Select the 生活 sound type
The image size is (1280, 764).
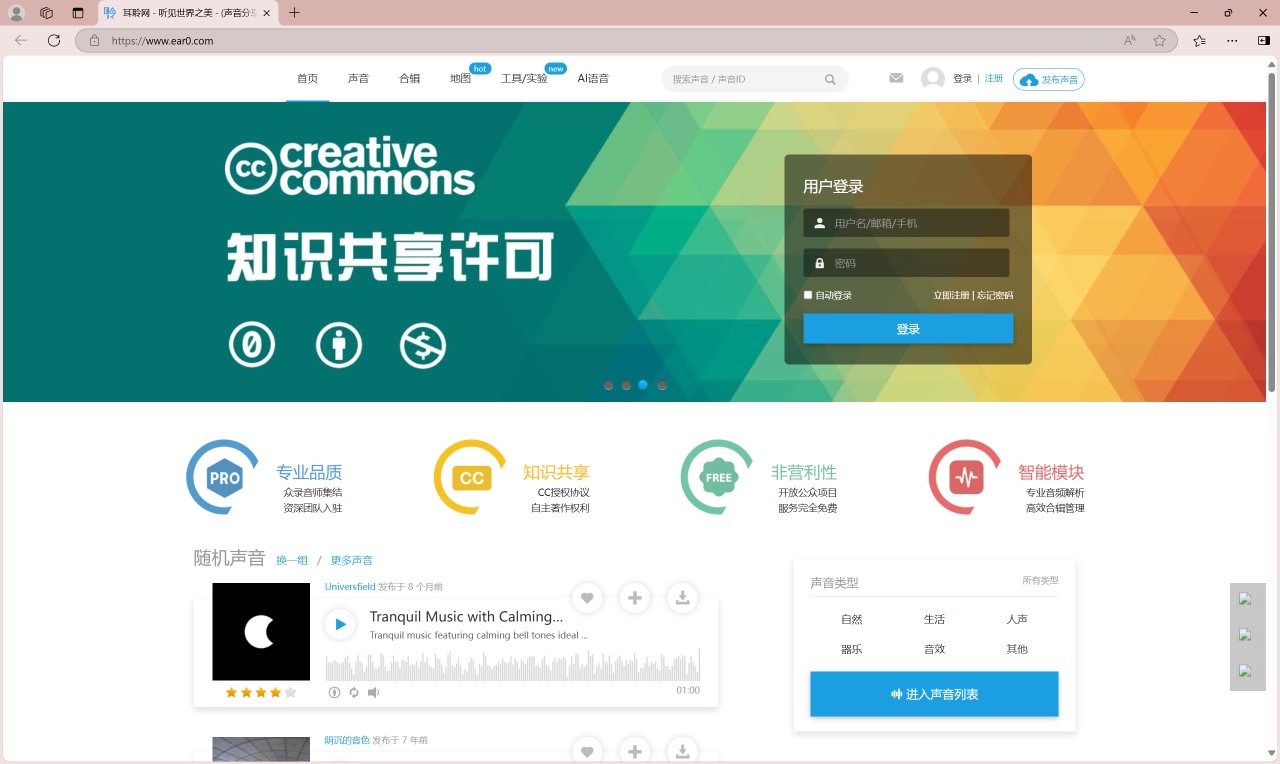point(934,619)
